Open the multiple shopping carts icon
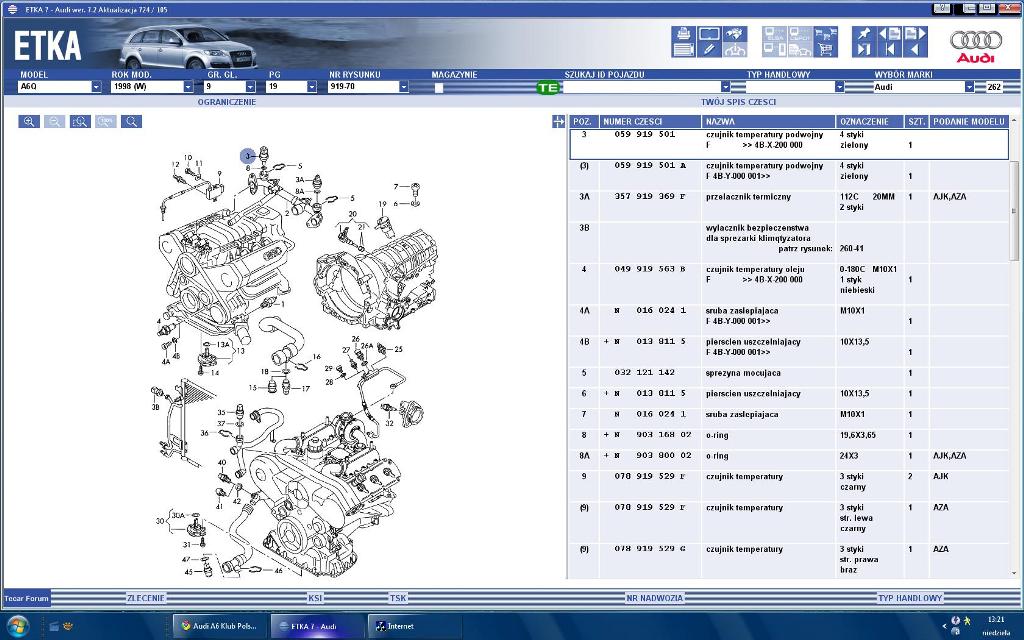Viewport: 1024px width, 640px height. [x=825, y=34]
